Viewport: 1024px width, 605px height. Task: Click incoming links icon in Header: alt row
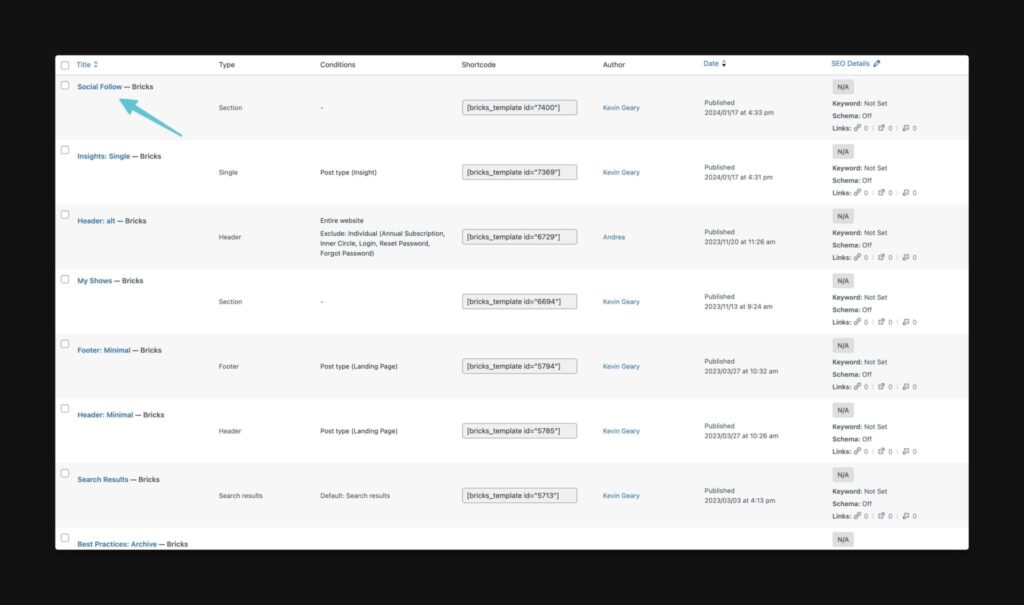click(x=906, y=257)
